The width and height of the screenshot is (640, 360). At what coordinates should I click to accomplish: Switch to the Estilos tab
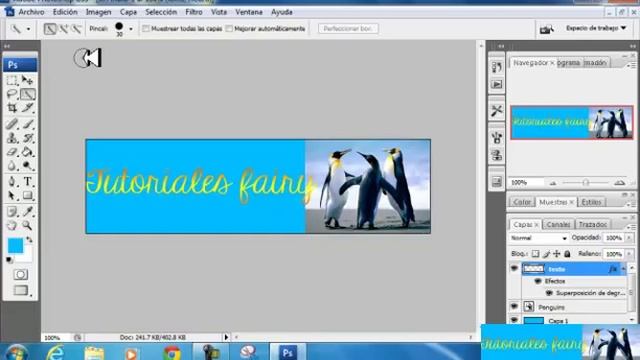(x=591, y=202)
